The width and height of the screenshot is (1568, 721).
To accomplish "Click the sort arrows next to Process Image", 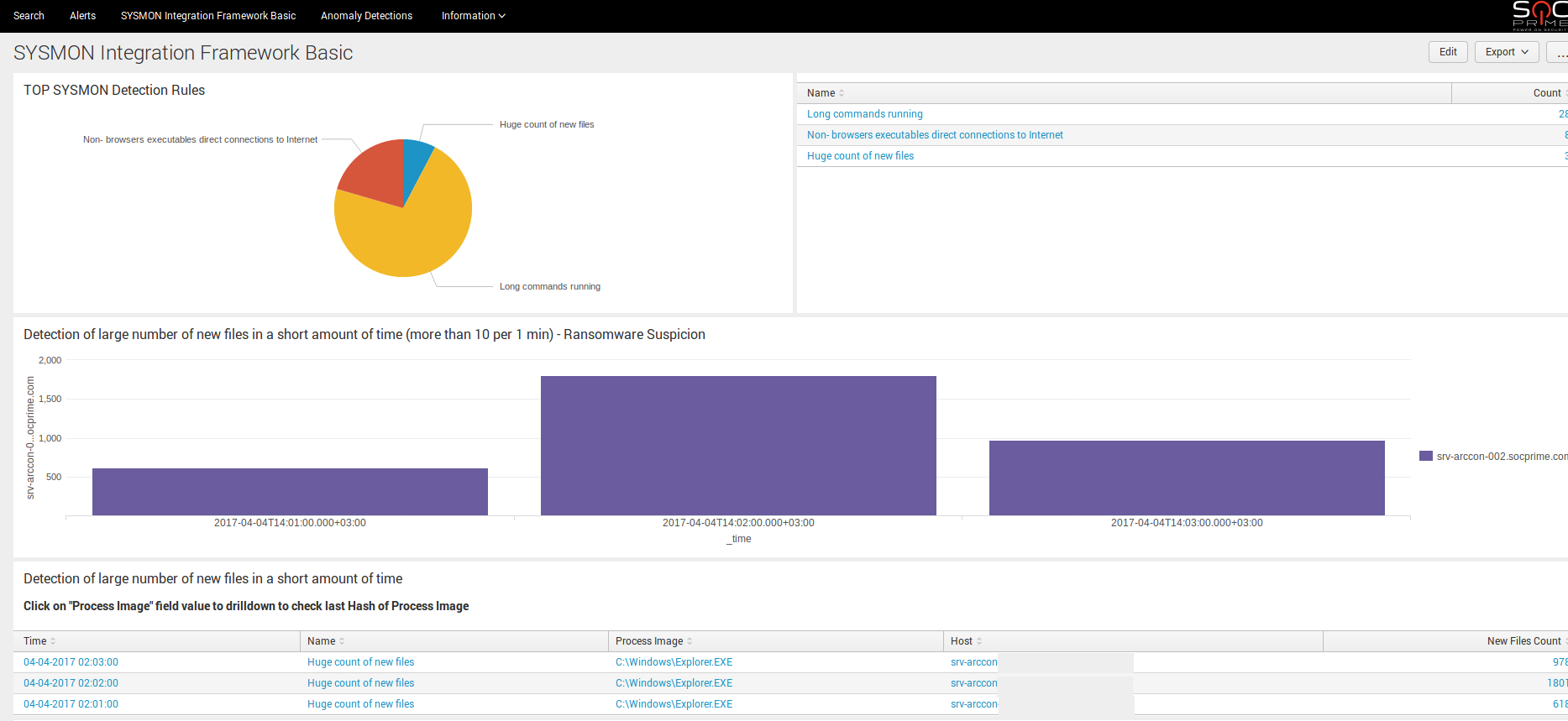I will tap(690, 641).
